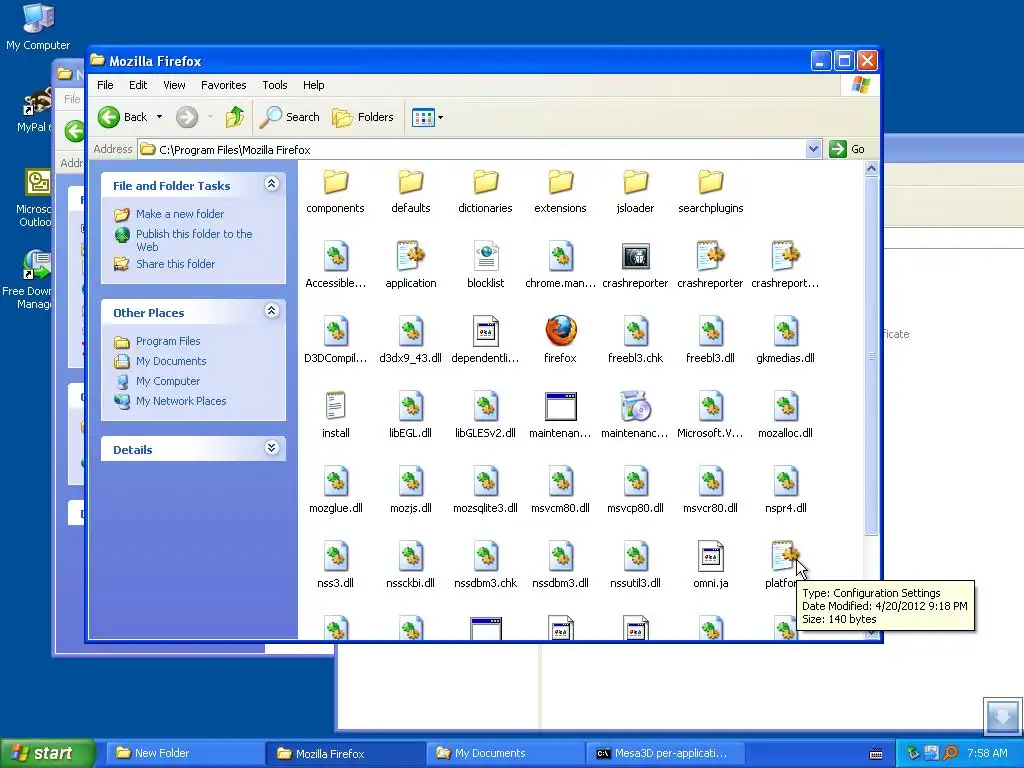The height and width of the screenshot is (768, 1024).
Task: Select the application settings file
Action: [411, 265]
